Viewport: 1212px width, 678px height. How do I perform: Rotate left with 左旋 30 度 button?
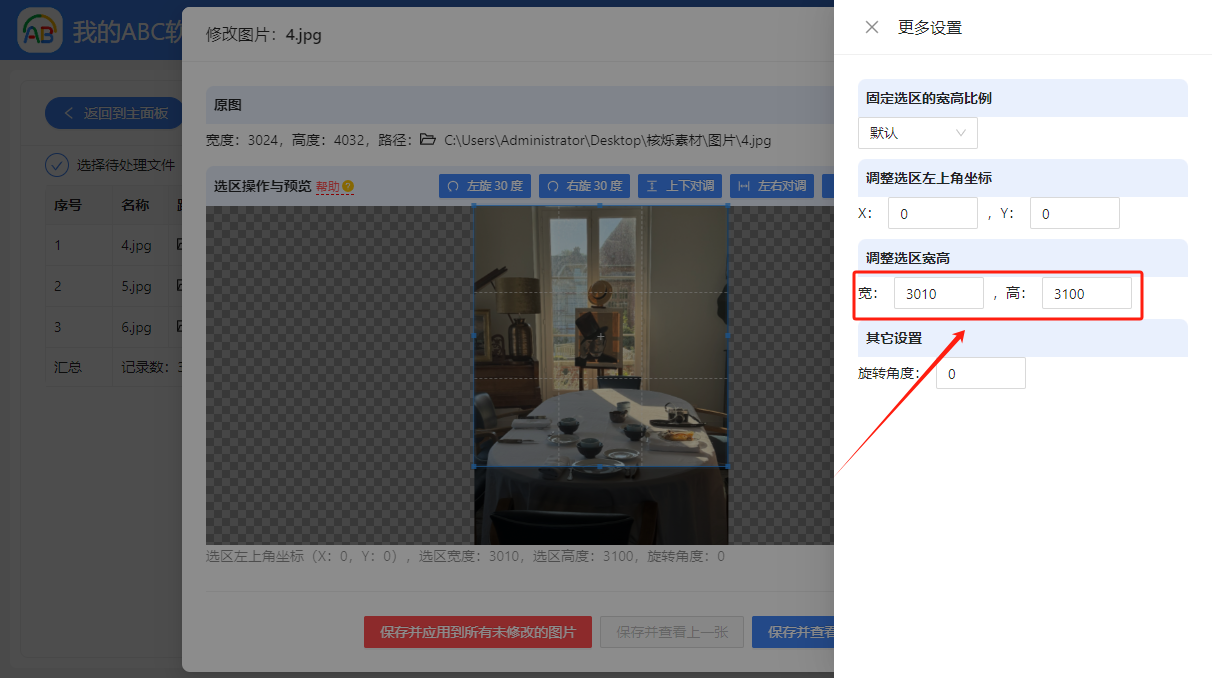point(485,186)
